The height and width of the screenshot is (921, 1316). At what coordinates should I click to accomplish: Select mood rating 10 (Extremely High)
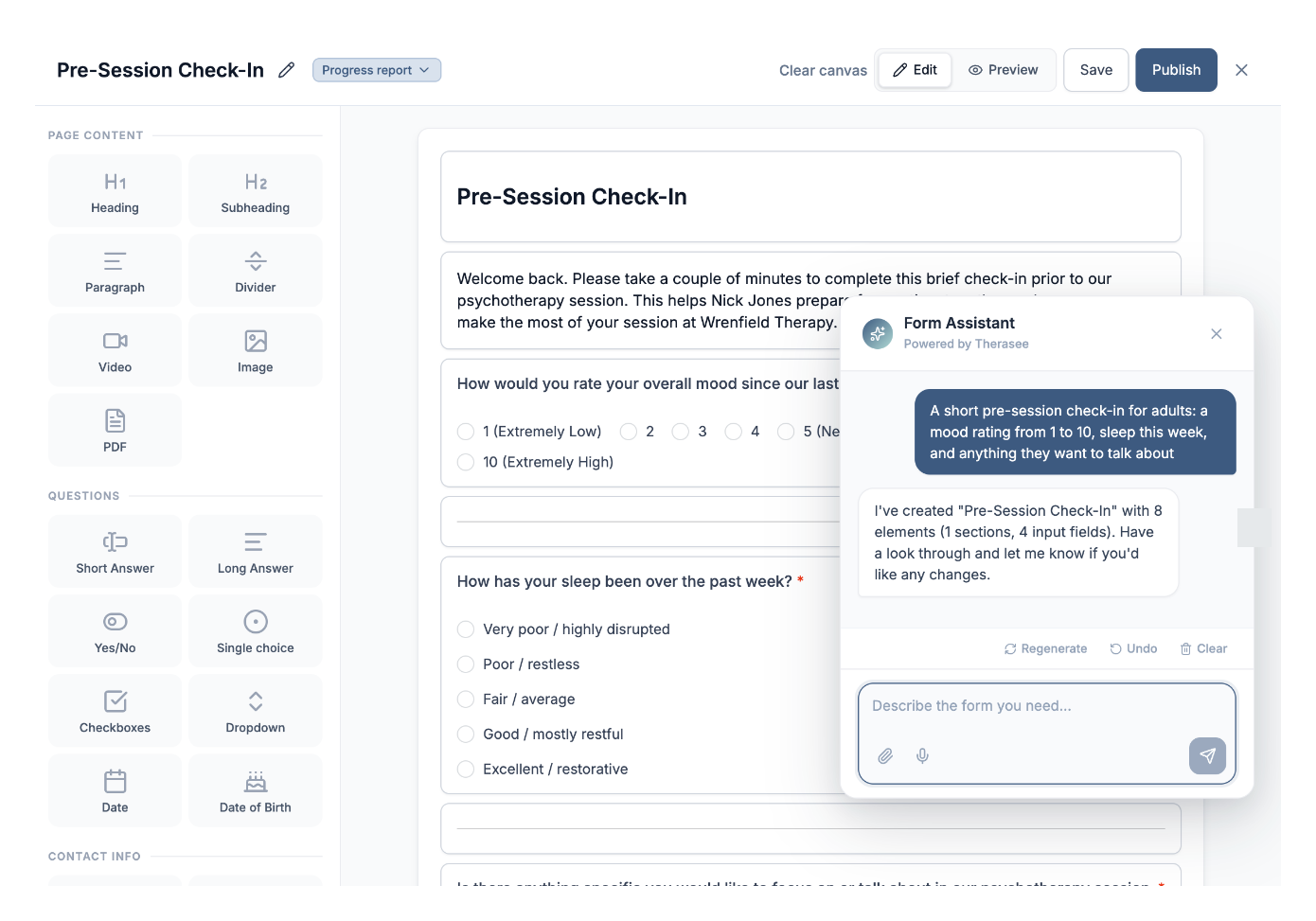[x=466, y=462]
